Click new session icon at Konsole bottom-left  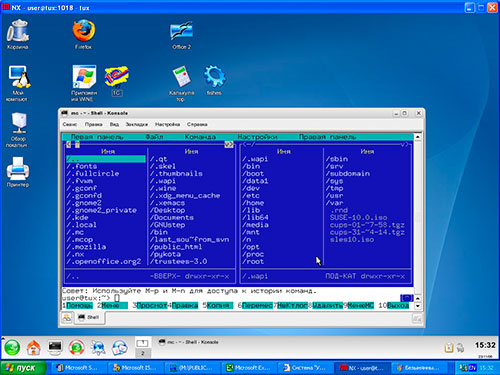click(x=67, y=317)
